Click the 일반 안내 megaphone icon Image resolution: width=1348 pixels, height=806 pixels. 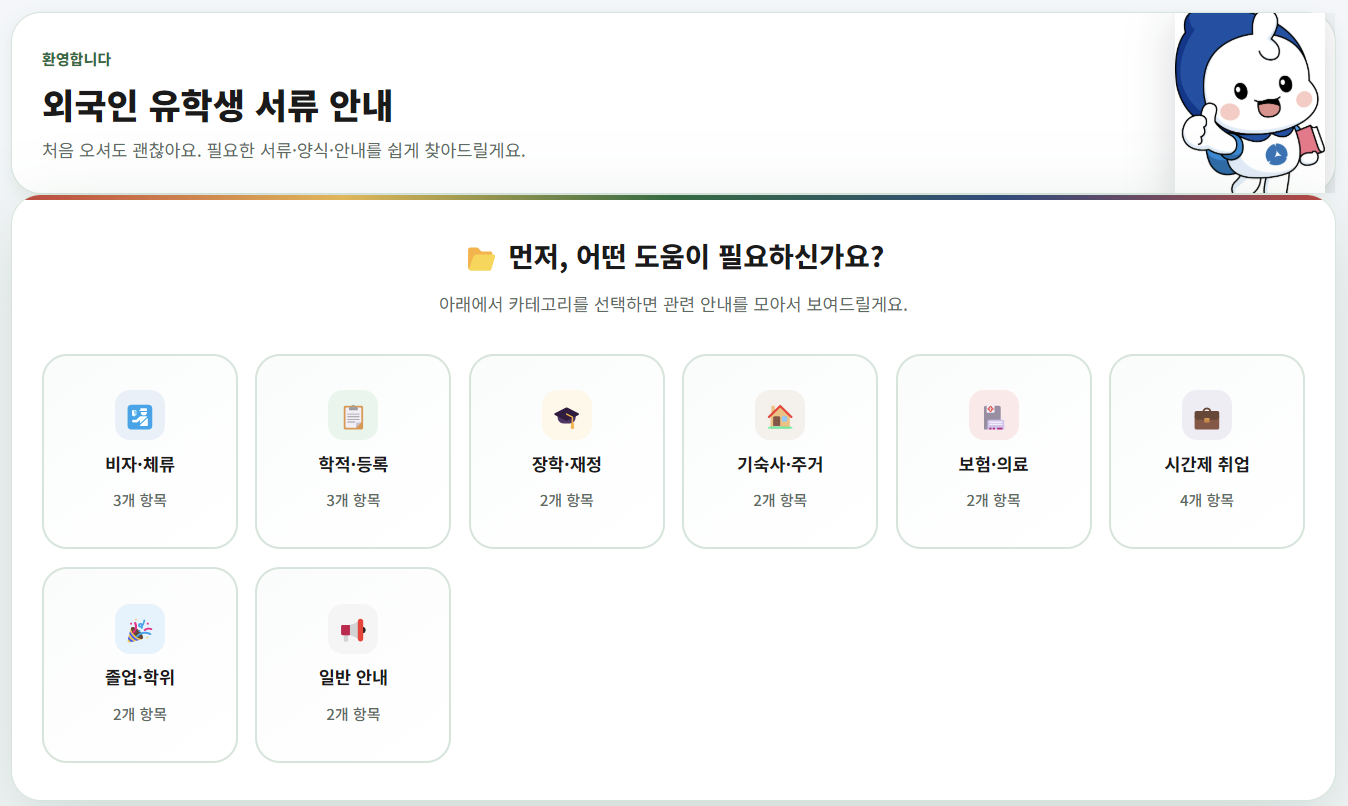(353, 628)
